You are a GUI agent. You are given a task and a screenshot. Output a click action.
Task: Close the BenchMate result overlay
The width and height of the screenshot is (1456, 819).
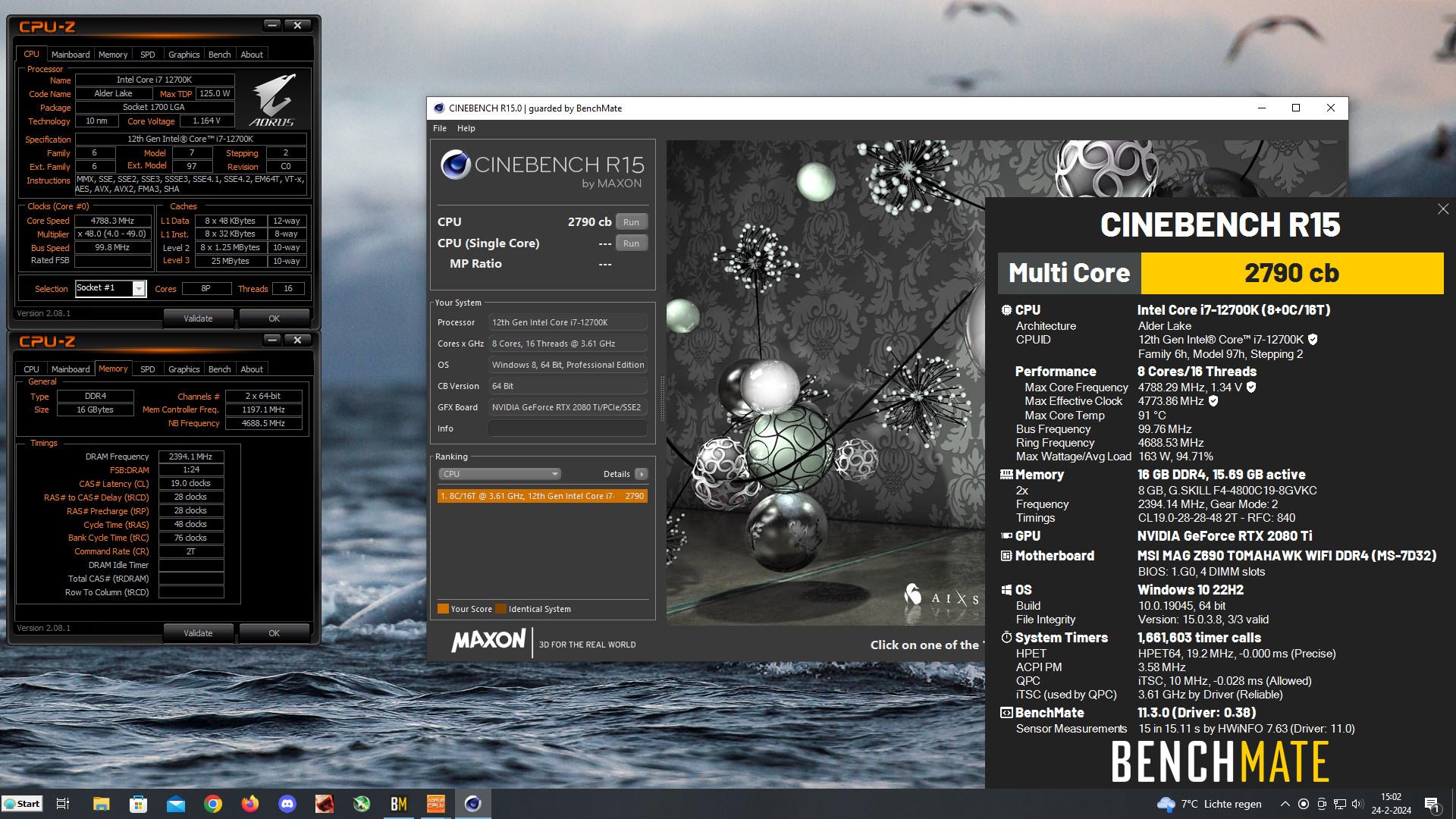coord(1443,209)
